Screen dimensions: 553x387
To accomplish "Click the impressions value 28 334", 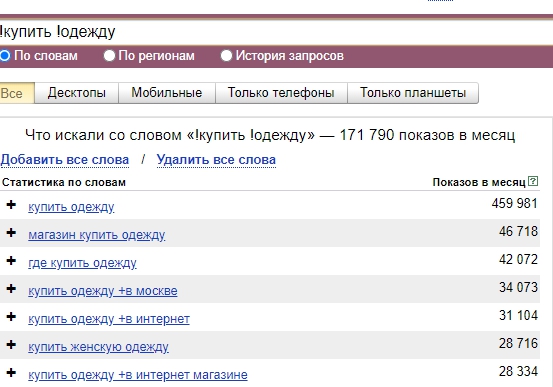I will pos(518,371).
